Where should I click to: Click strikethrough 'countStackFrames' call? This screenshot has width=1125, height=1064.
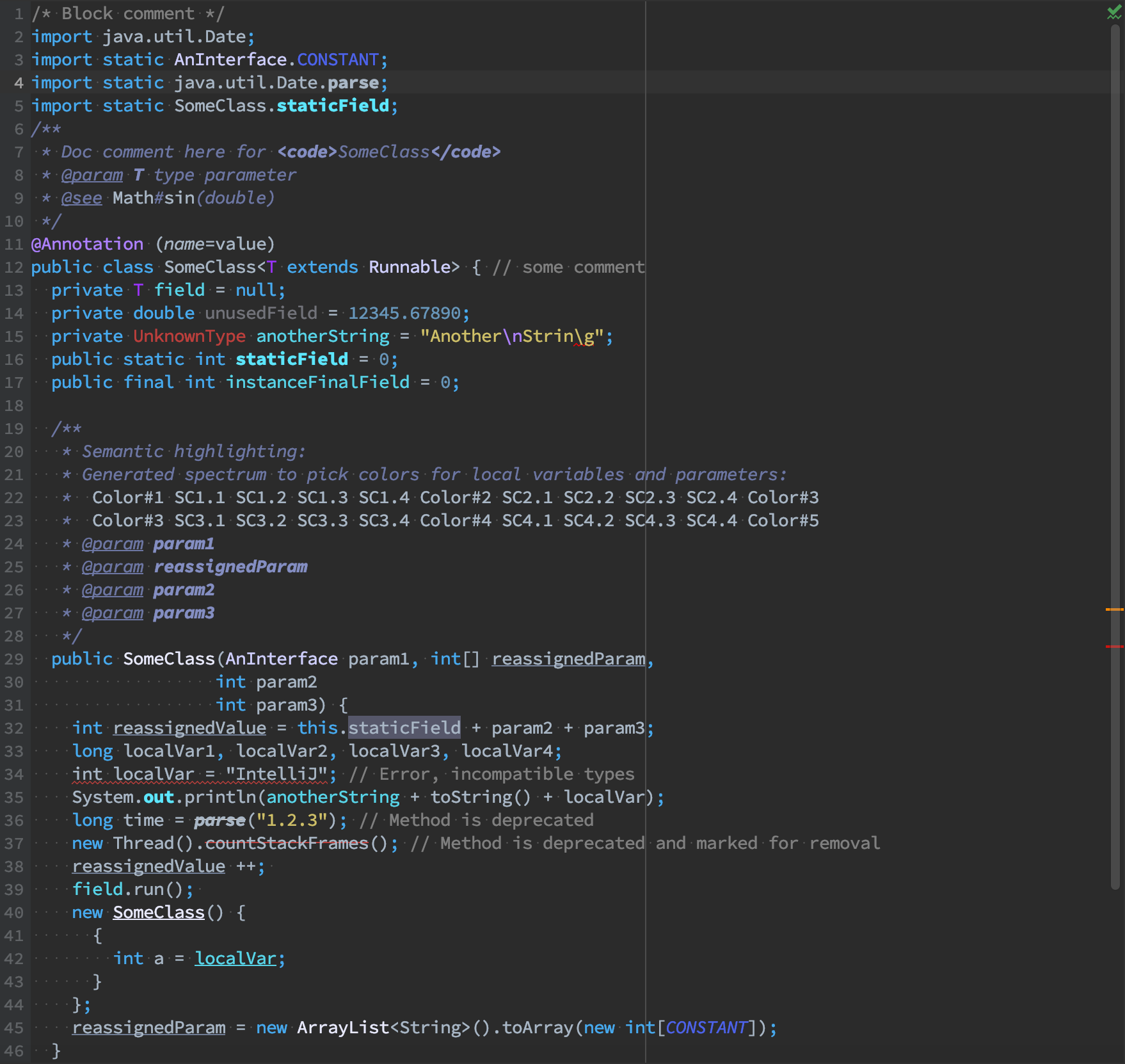(x=287, y=844)
